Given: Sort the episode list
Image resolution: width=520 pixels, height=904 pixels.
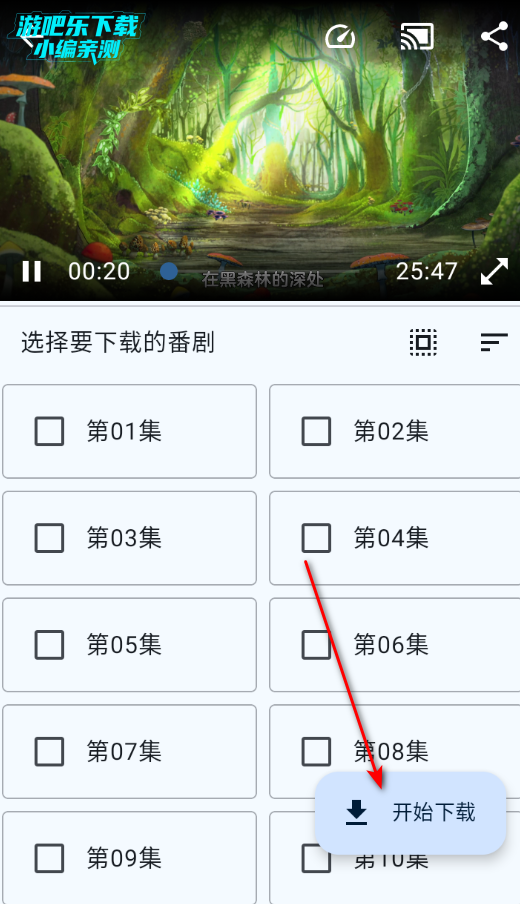Looking at the screenshot, I should [x=494, y=342].
